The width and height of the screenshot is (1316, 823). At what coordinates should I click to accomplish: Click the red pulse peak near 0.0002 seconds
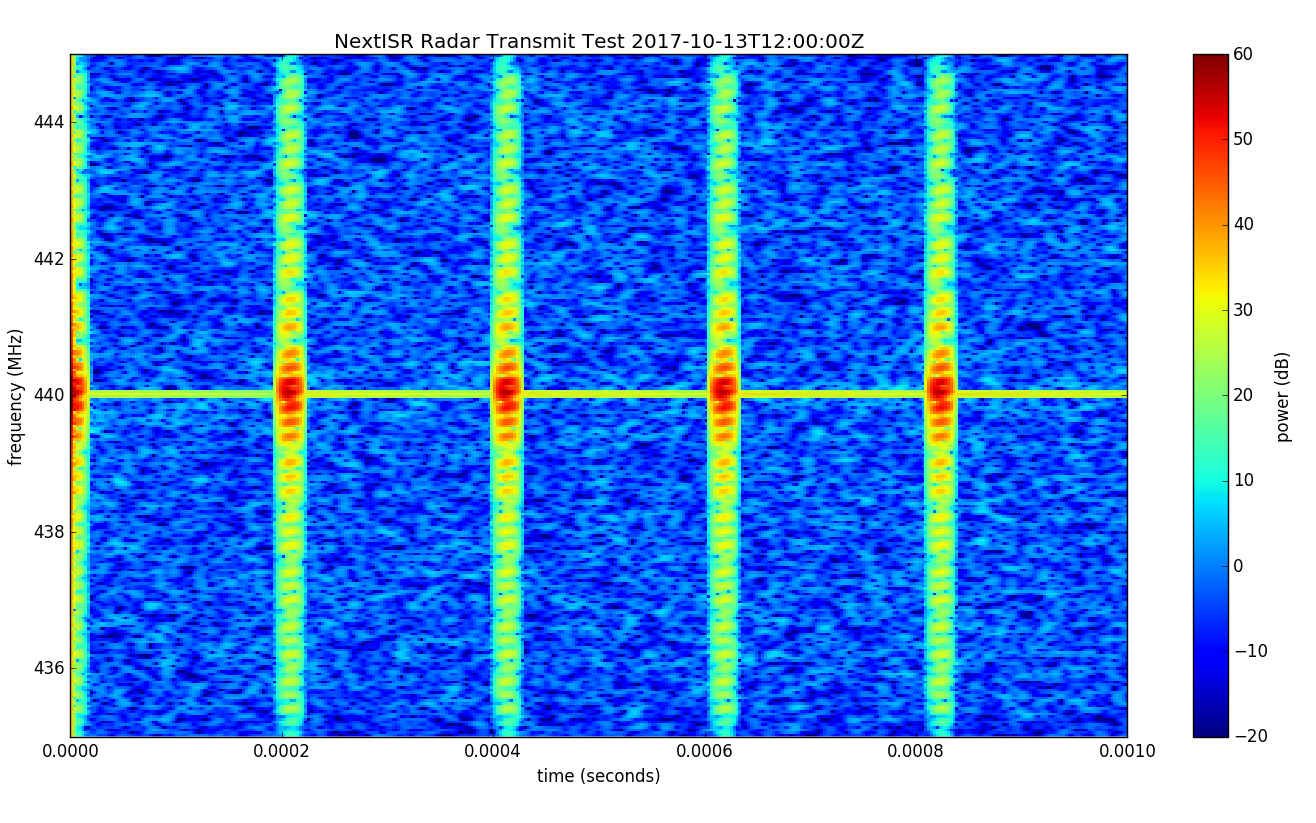point(290,389)
